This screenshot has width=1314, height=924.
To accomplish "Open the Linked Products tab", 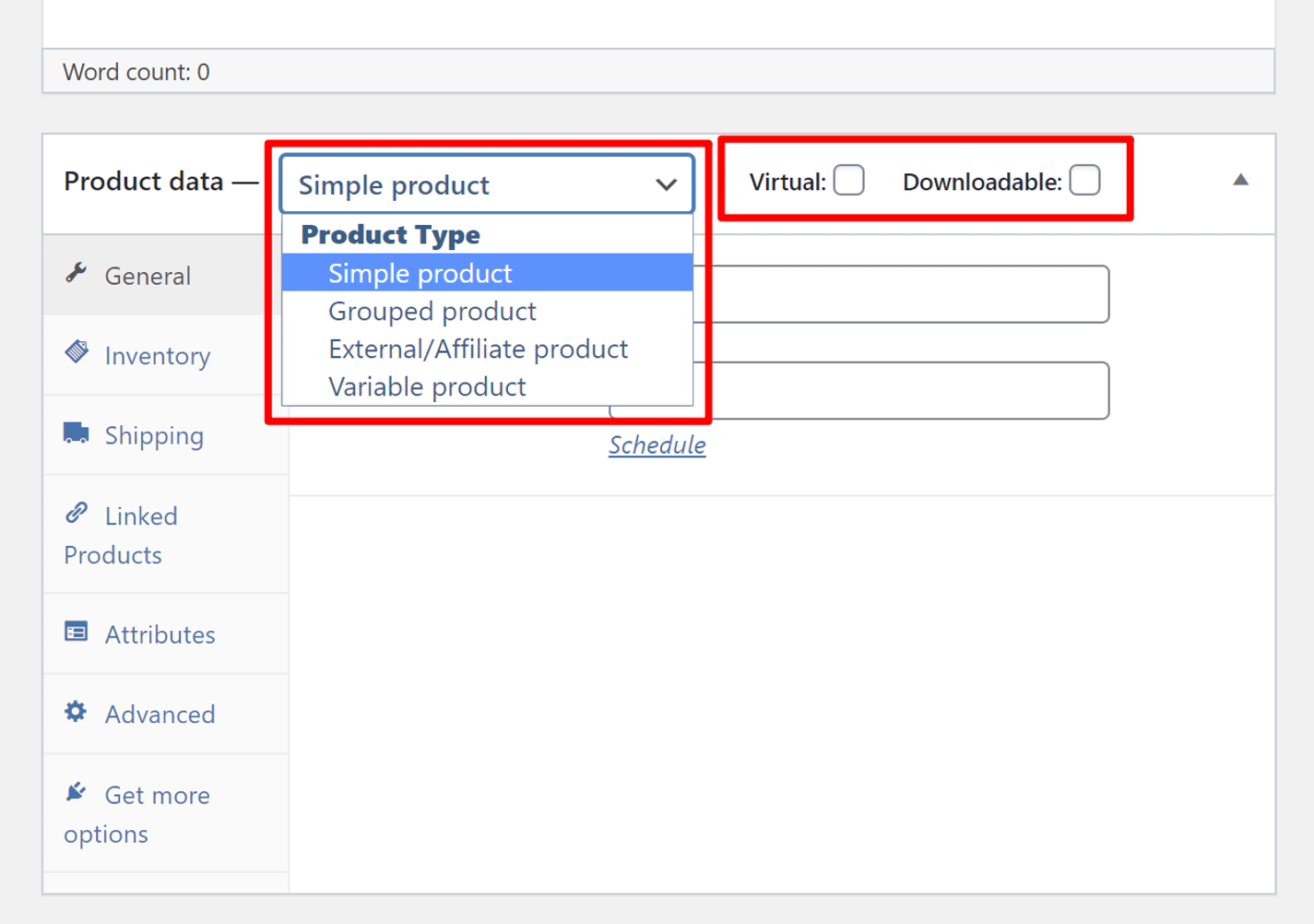I will [x=166, y=535].
